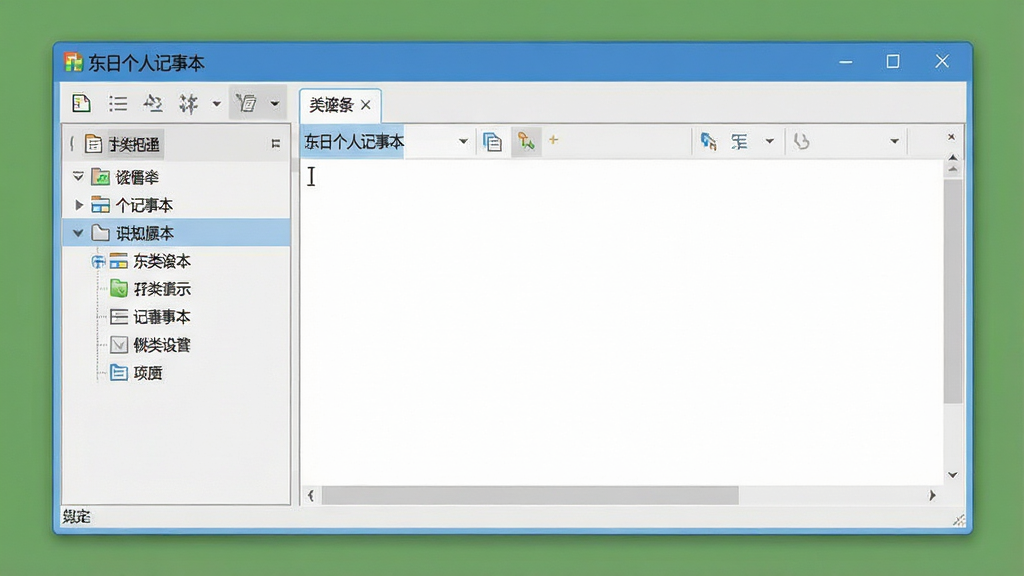
Task: Expand the 个记事本 tree node
Action: point(78,205)
